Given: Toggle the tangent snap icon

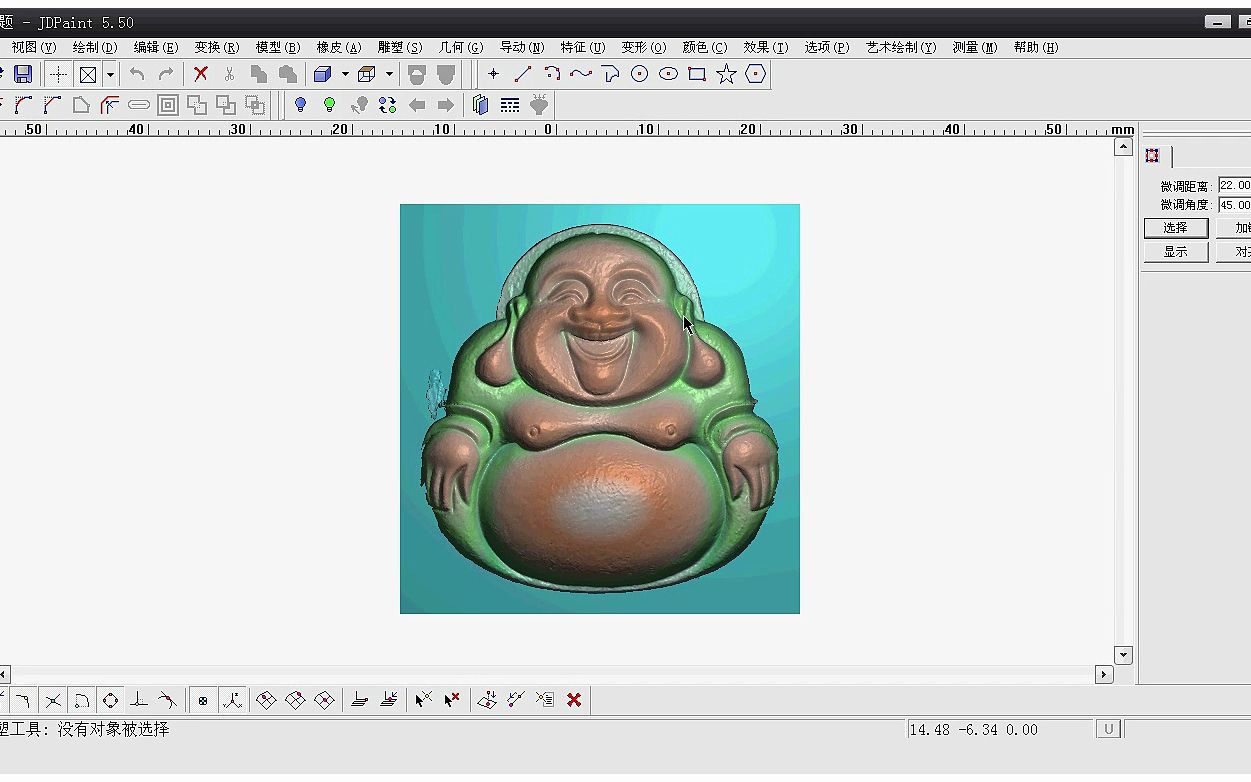Looking at the screenshot, I should pyautogui.click(x=168, y=700).
